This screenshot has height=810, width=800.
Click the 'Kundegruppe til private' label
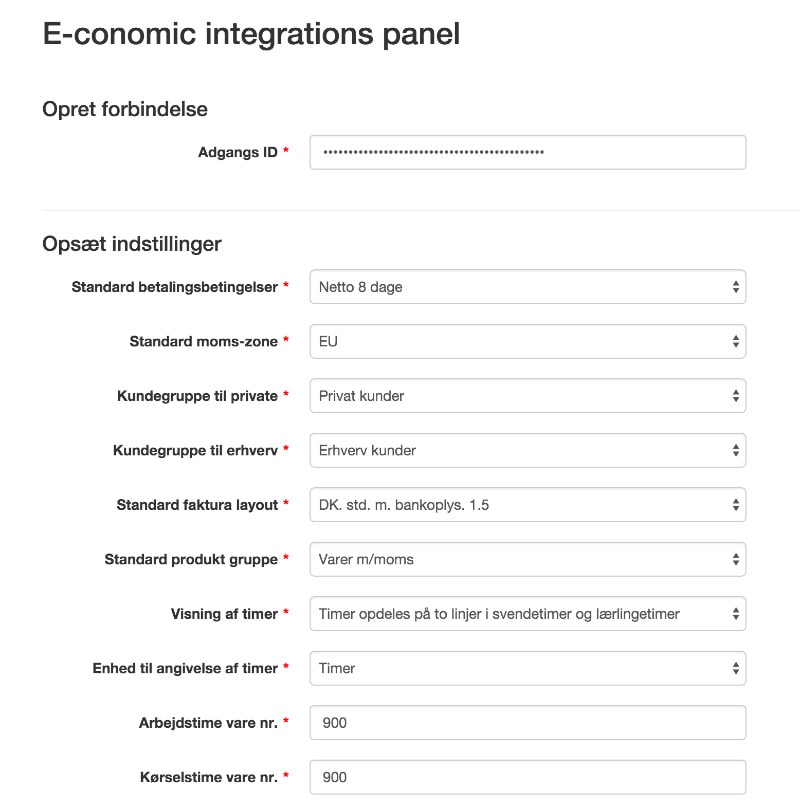197,396
